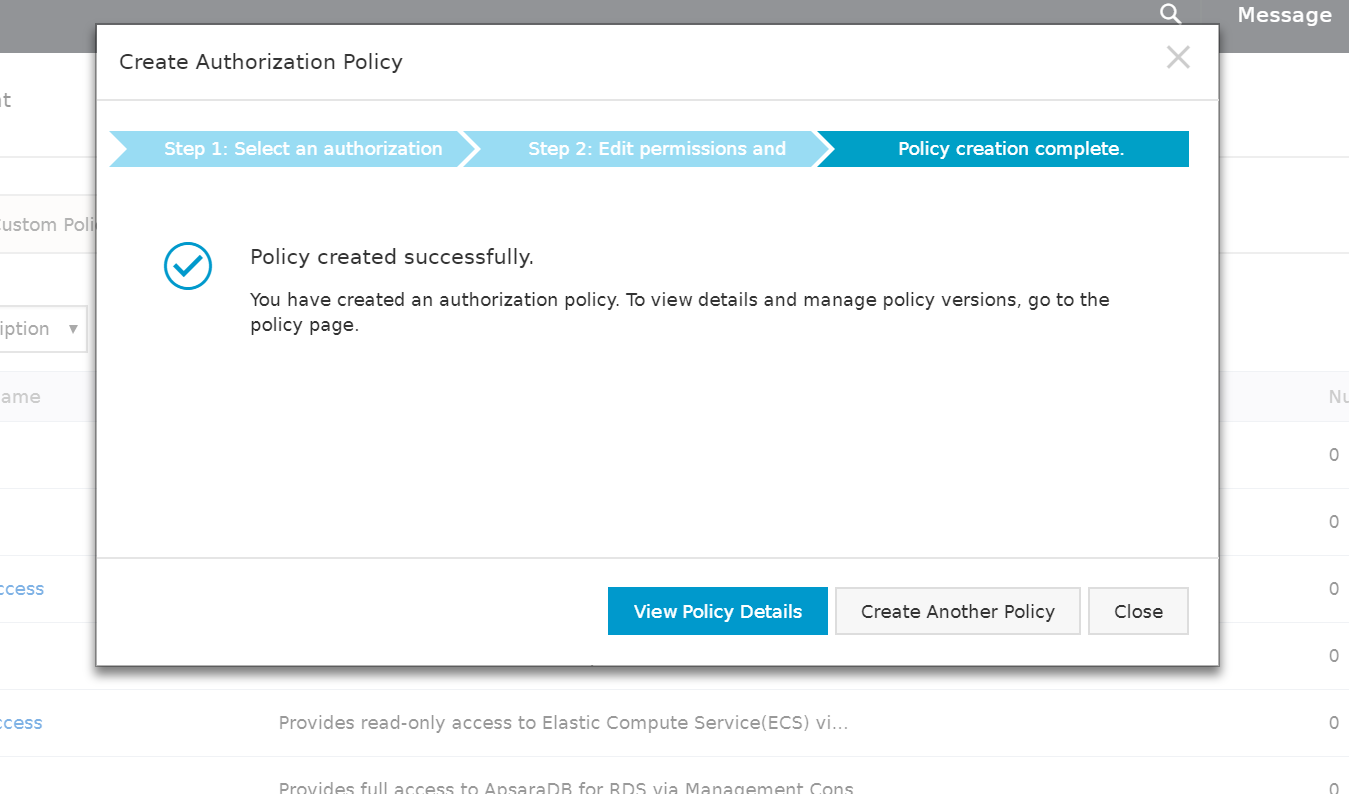Open the search magnifier icon in the header

tap(1170, 14)
